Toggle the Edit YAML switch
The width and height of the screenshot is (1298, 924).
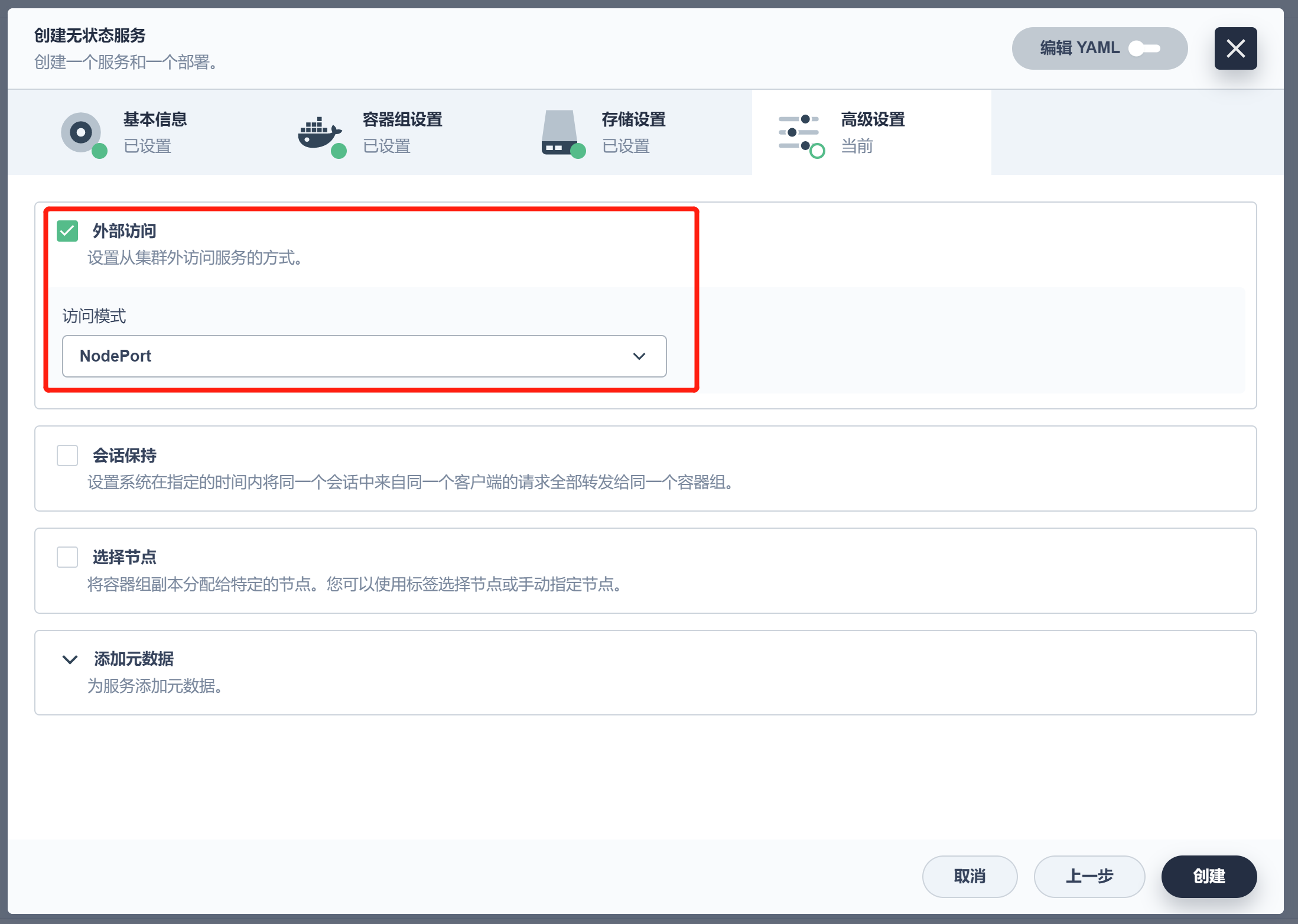tap(1144, 48)
